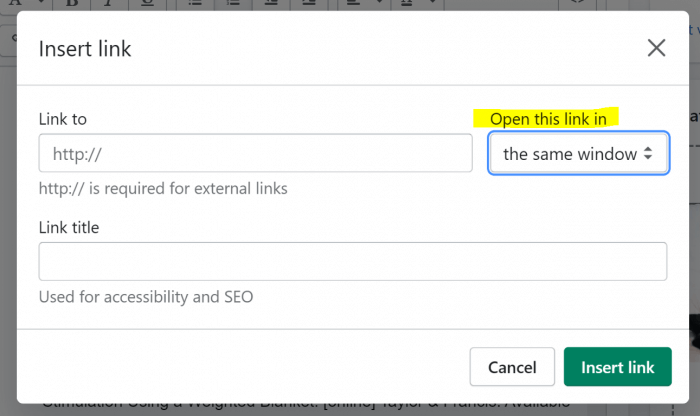This screenshot has width=700, height=416.
Task: Click the indent icon in toolbar
Action: (x=308, y=4)
